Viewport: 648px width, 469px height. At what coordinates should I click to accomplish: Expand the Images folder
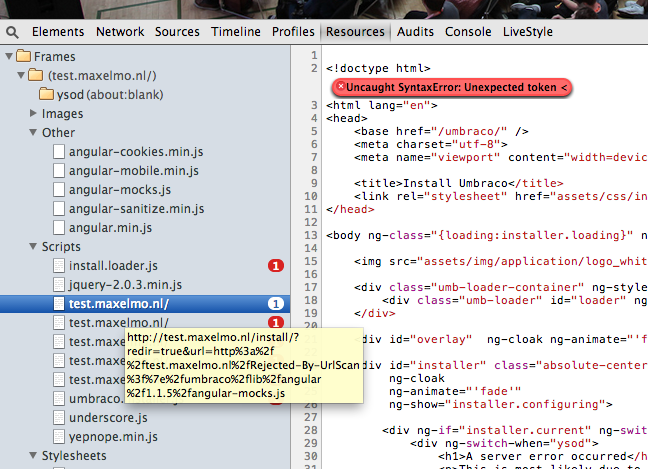33,114
